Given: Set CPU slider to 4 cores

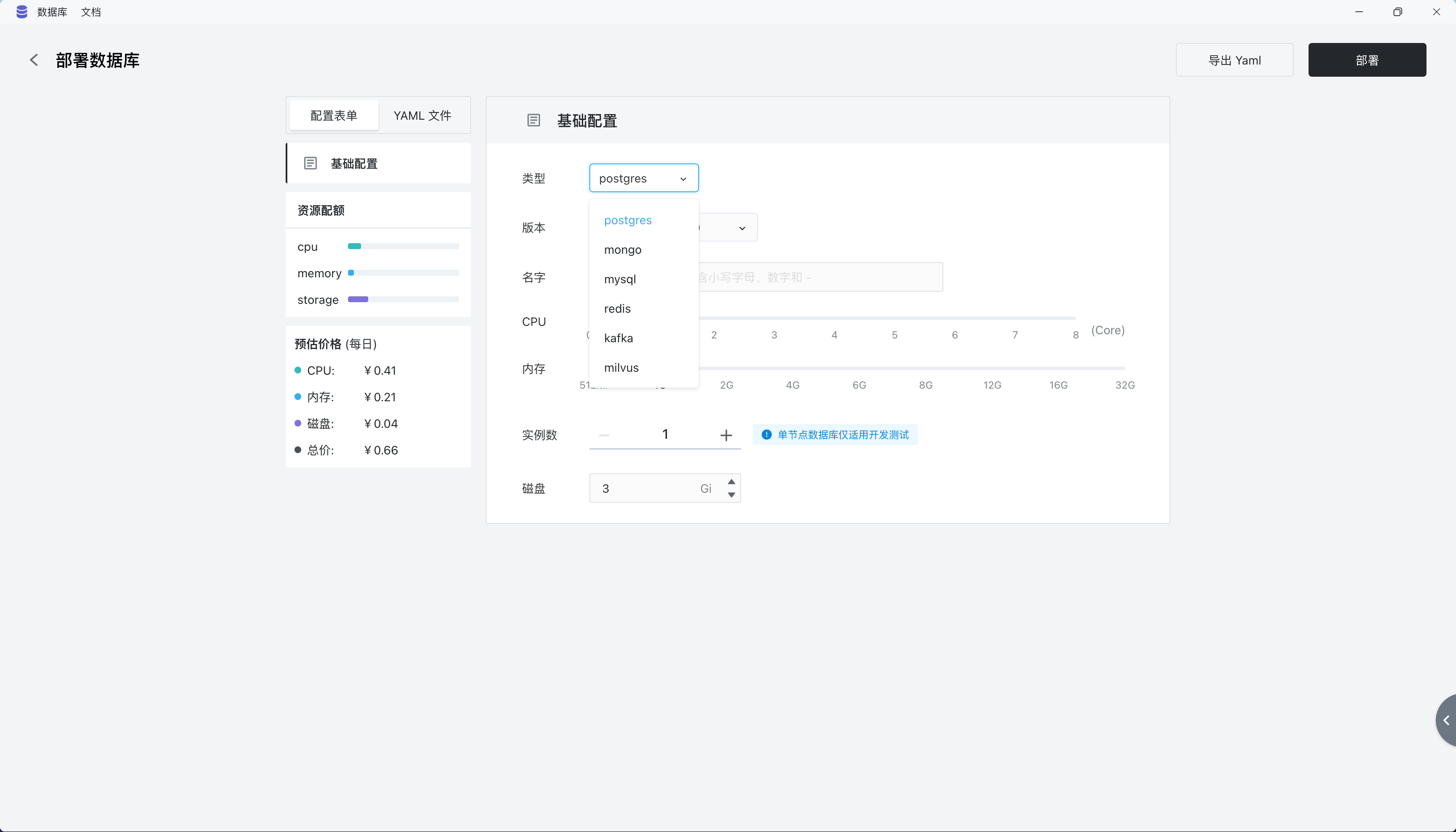Looking at the screenshot, I should pos(834,318).
